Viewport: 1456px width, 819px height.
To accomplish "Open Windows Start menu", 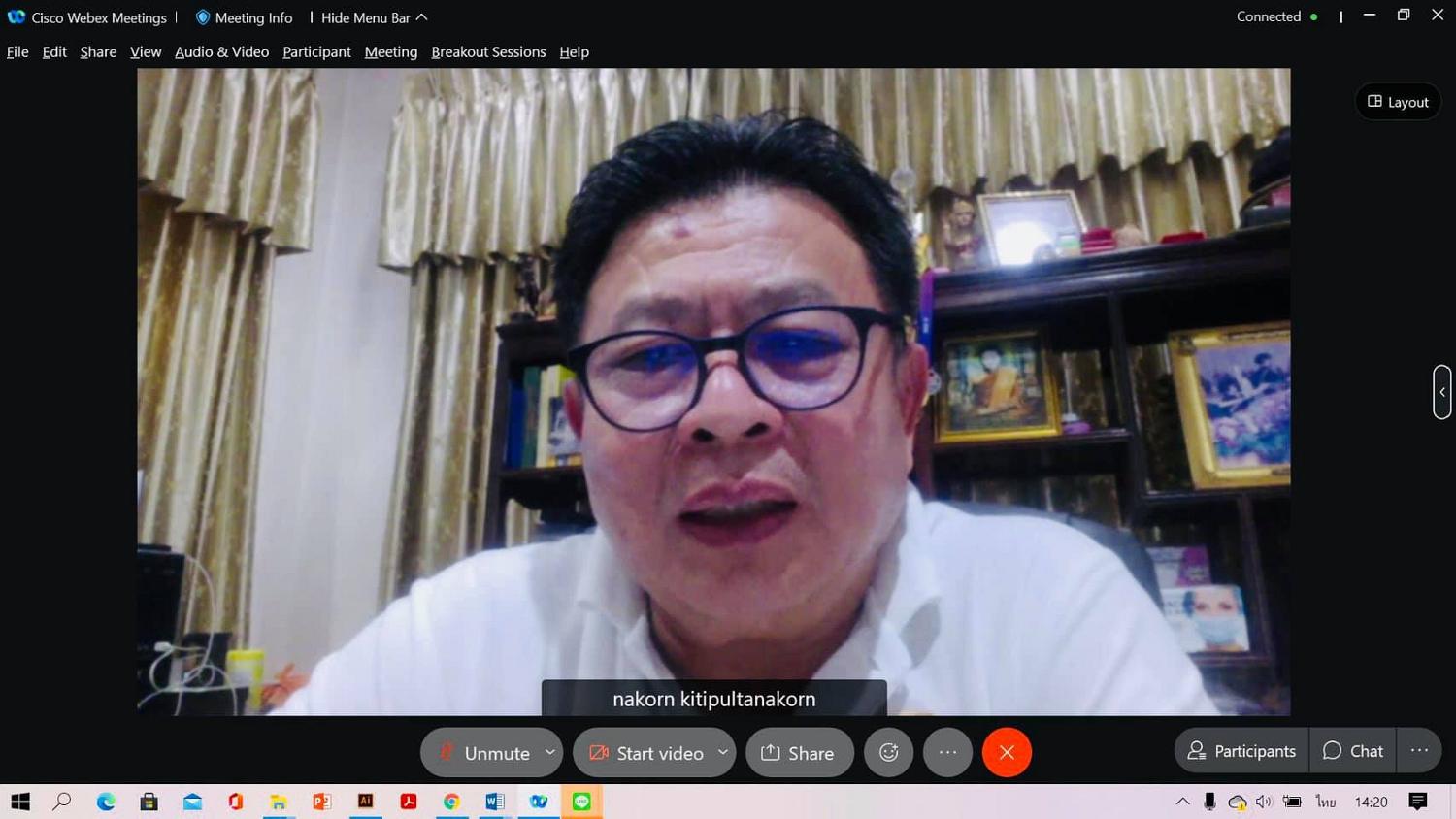I will (19, 802).
